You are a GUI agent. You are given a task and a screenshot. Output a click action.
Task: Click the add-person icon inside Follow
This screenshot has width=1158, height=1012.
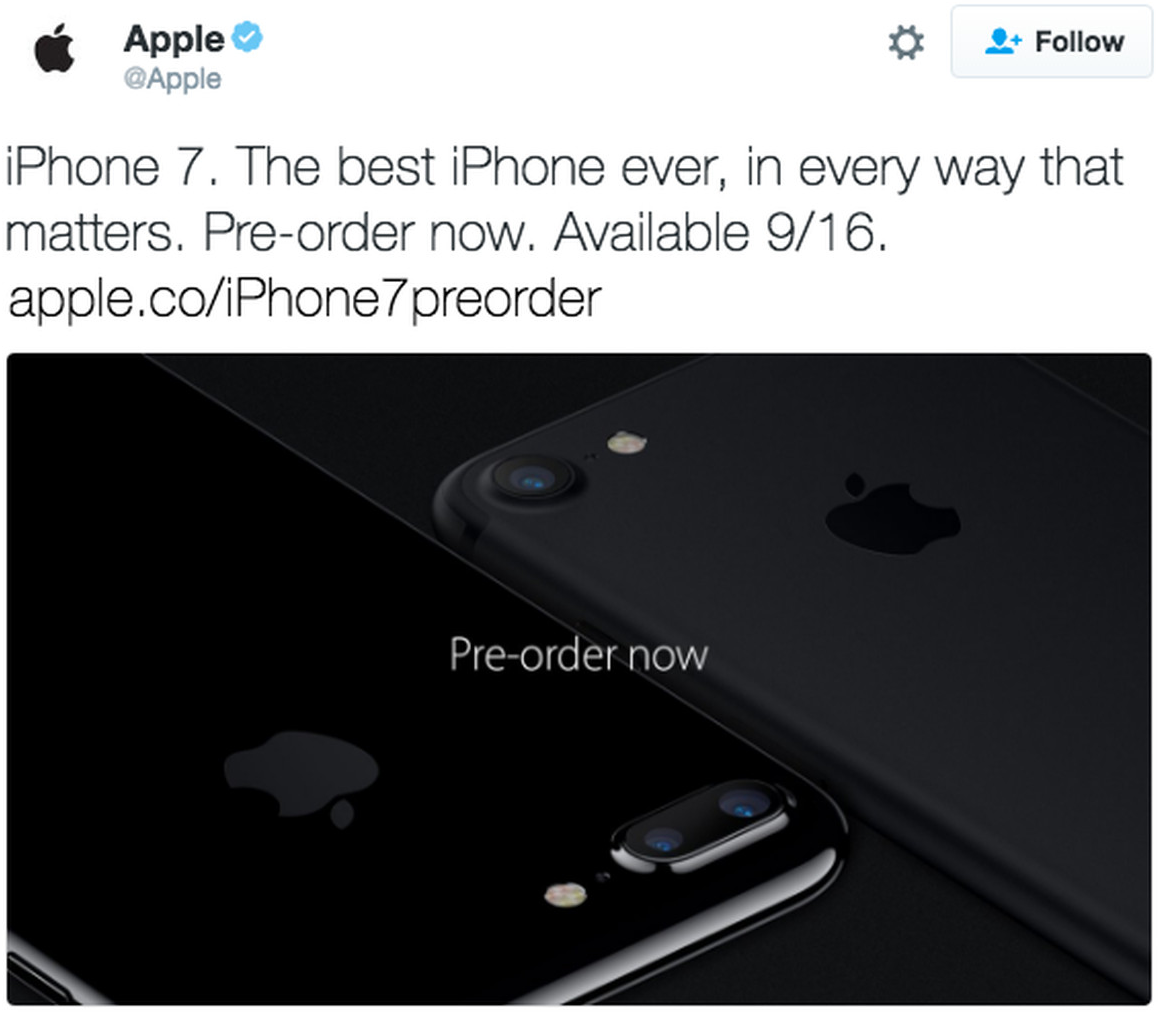tap(1003, 41)
